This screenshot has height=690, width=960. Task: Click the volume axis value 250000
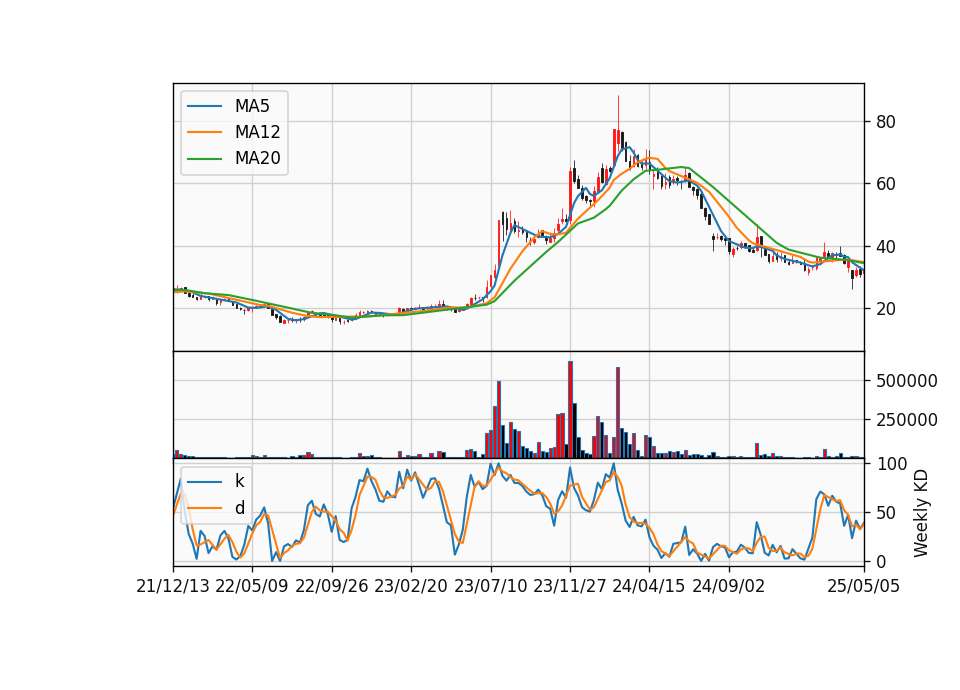point(907,420)
